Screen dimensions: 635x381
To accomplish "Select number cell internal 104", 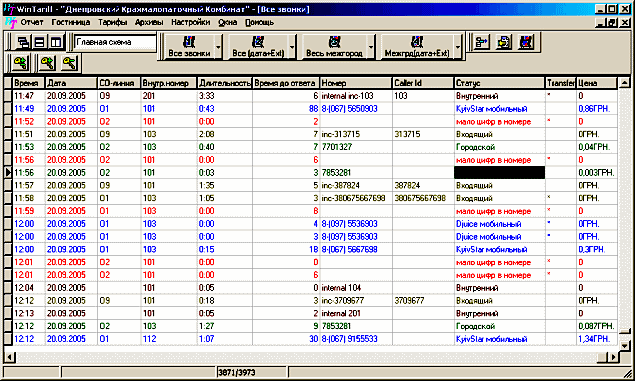I will click(356, 288).
